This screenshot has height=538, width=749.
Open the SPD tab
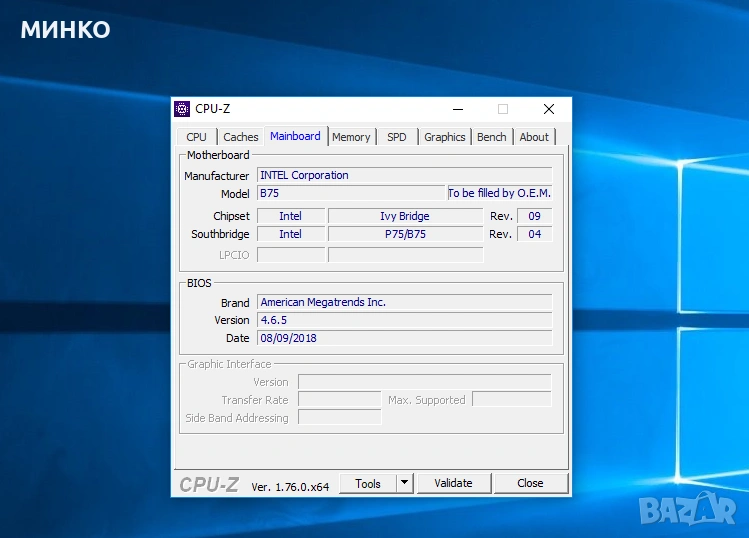397,137
